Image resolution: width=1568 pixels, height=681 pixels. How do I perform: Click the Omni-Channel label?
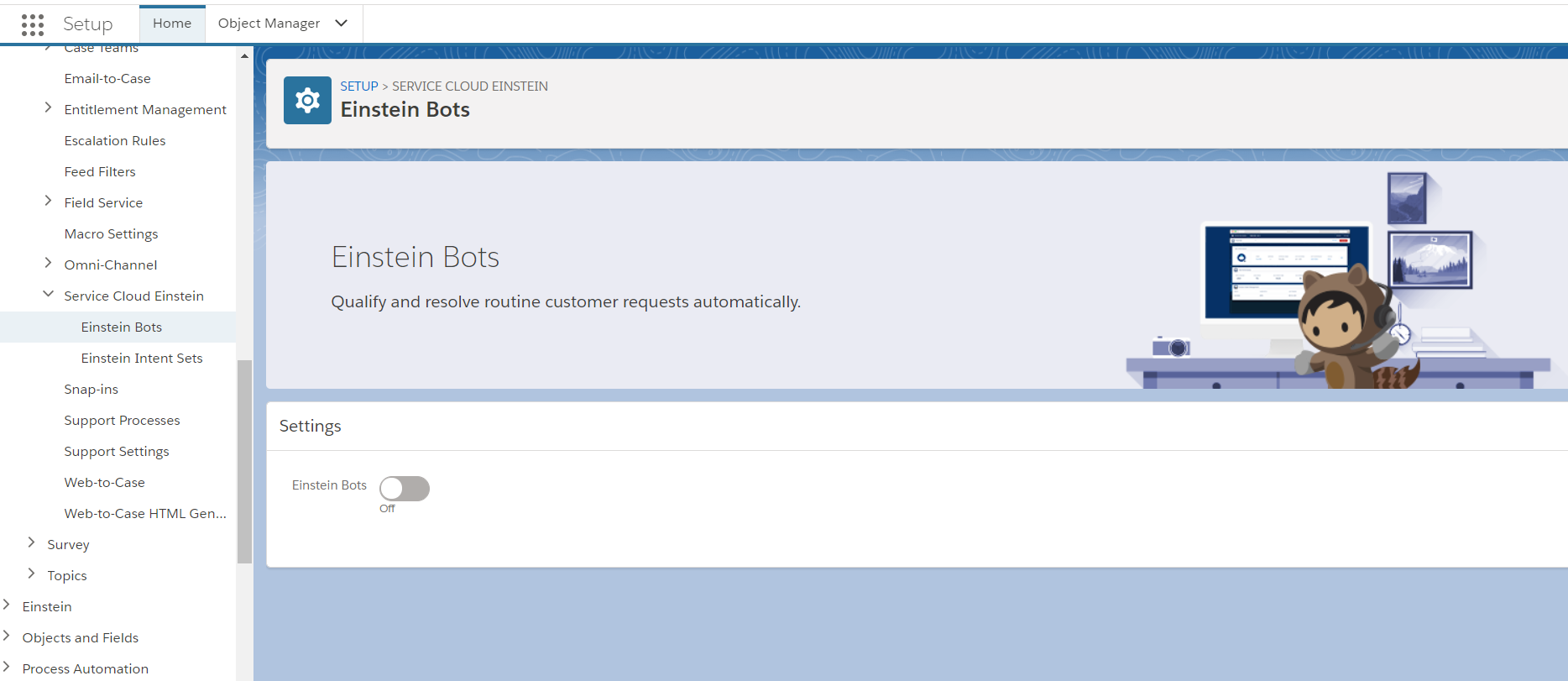(111, 265)
